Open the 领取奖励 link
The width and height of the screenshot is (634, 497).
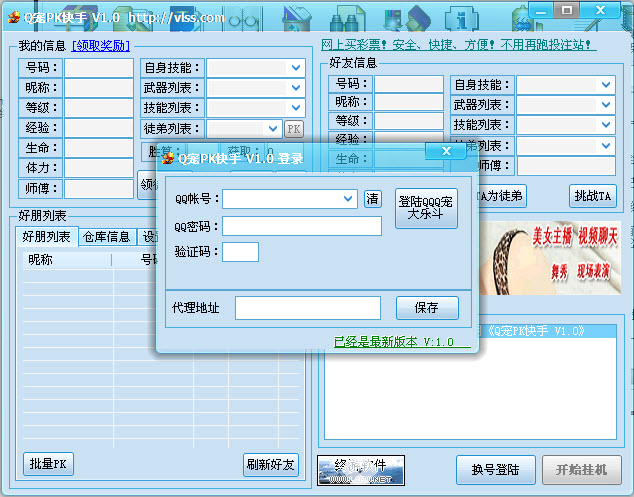(x=101, y=46)
